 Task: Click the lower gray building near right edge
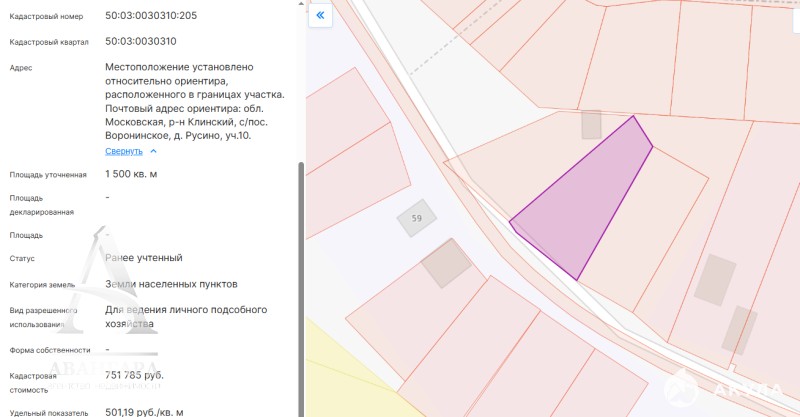click(x=740, y=330)
